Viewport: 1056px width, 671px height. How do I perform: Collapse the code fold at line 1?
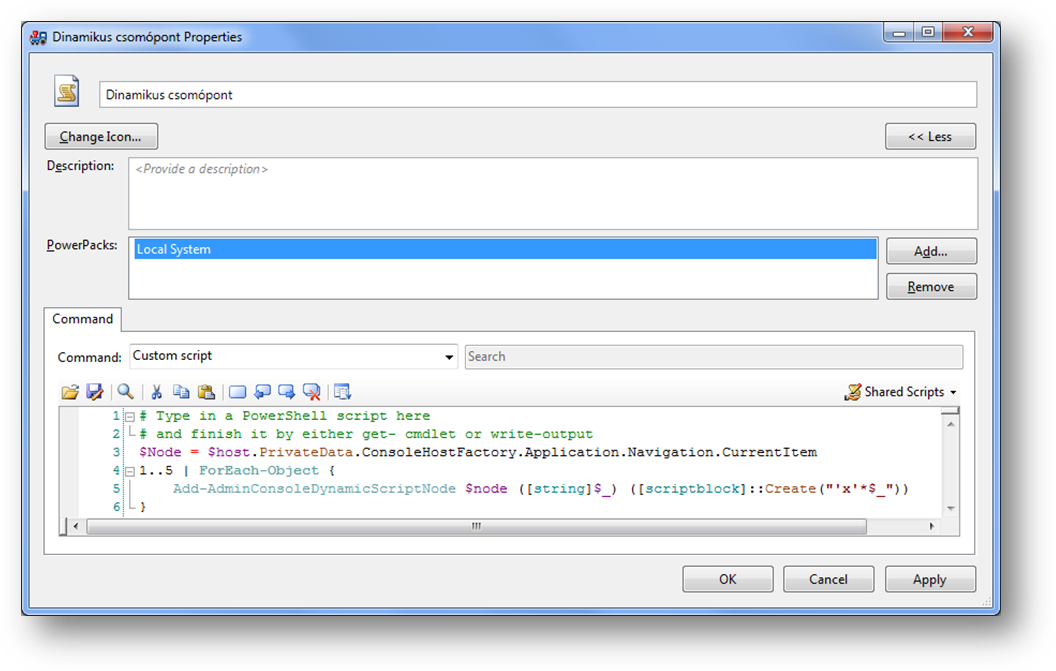(130, 416)
